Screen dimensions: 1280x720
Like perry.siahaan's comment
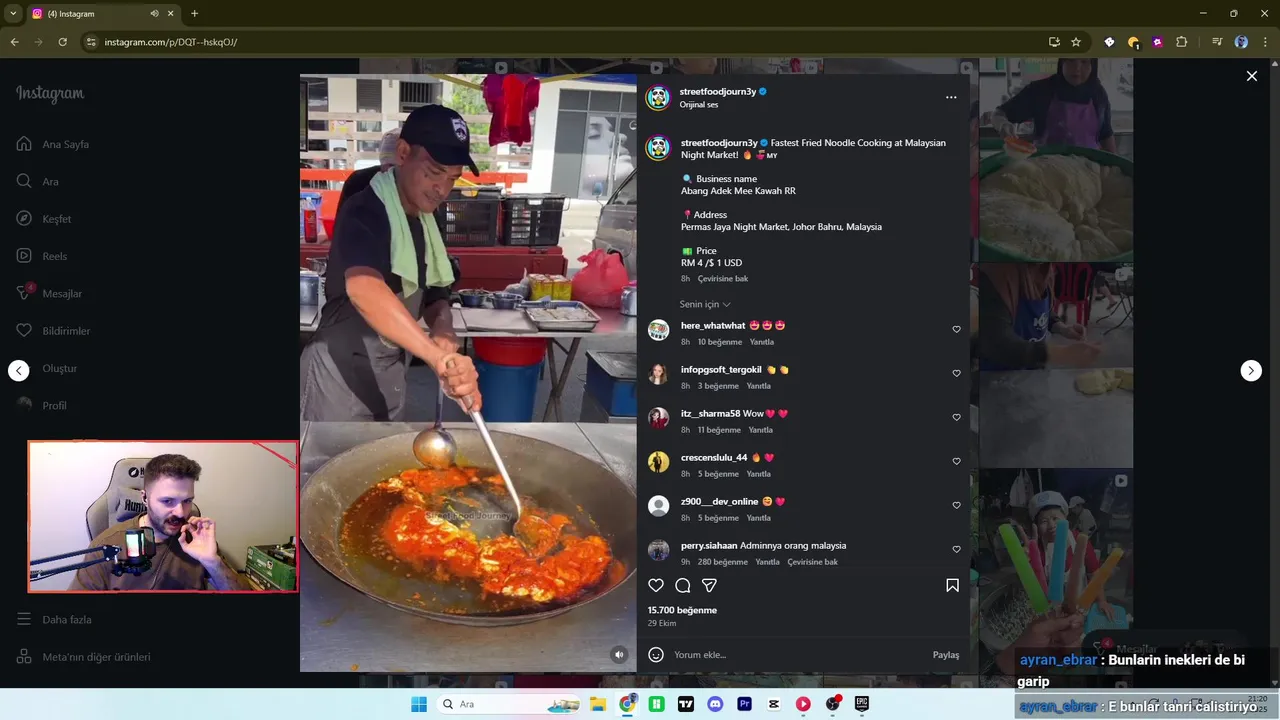tap(956, 549)
